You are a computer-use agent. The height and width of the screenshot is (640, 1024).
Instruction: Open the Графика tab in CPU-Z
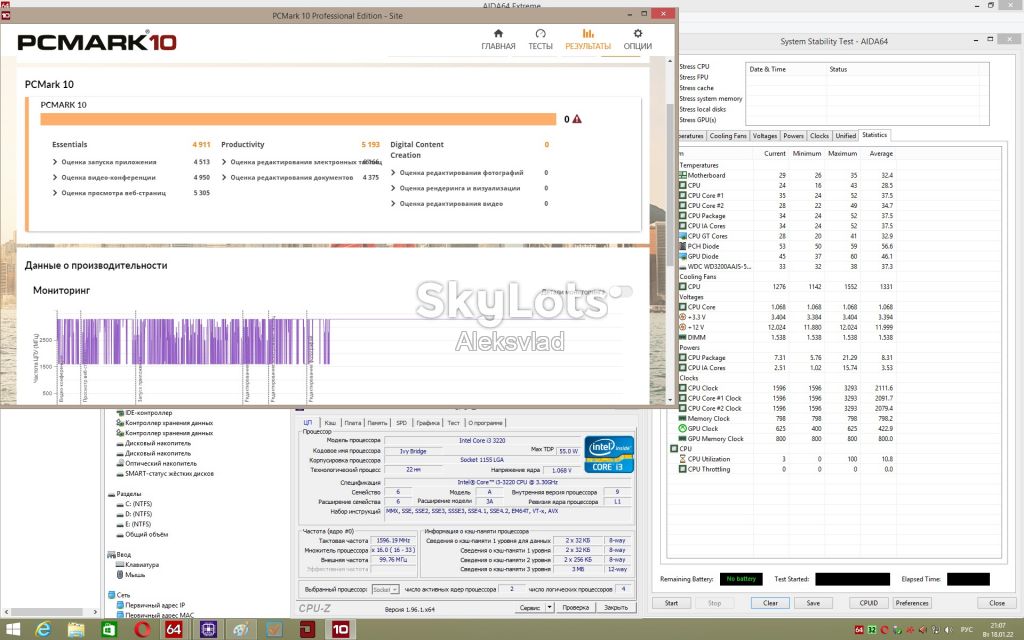click(x=428, y=423)
